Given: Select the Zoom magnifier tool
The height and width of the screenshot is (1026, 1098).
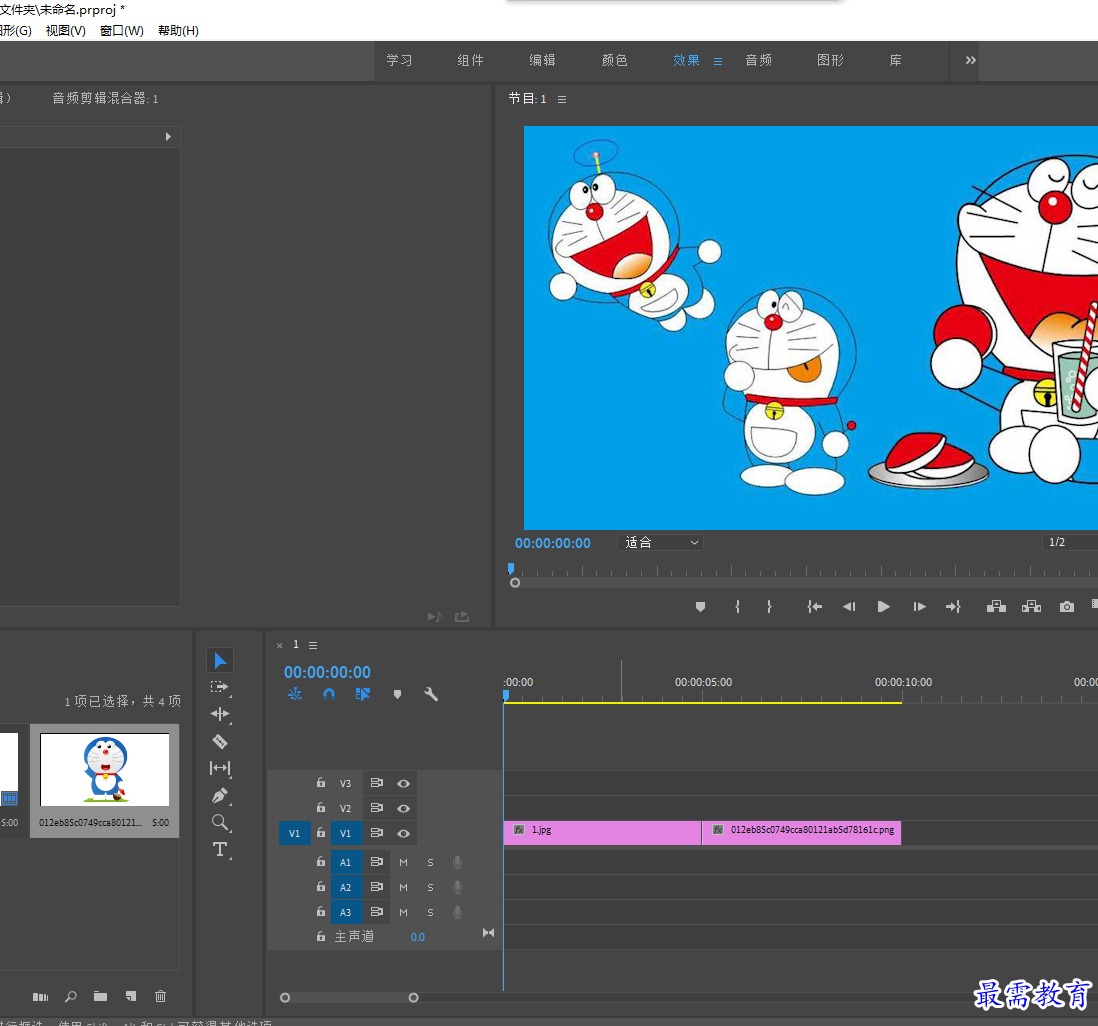Looking at the screenshot, I should tap(220, 822).
